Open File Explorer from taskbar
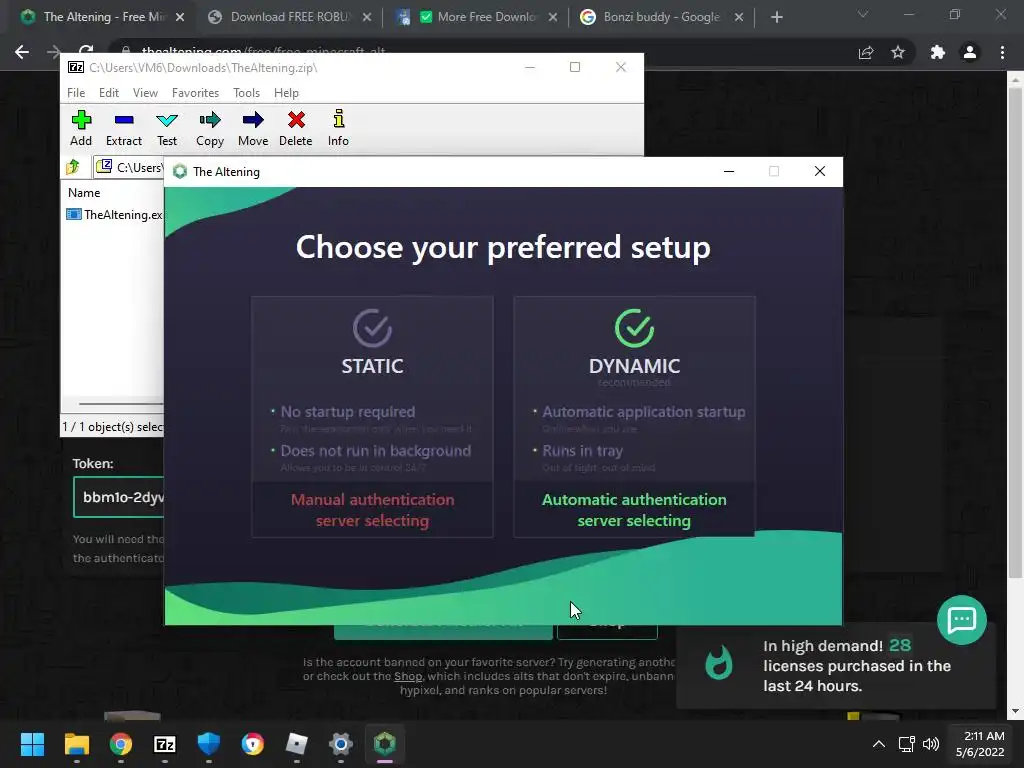Screen dimensions: 1024x768 (76, 744)
